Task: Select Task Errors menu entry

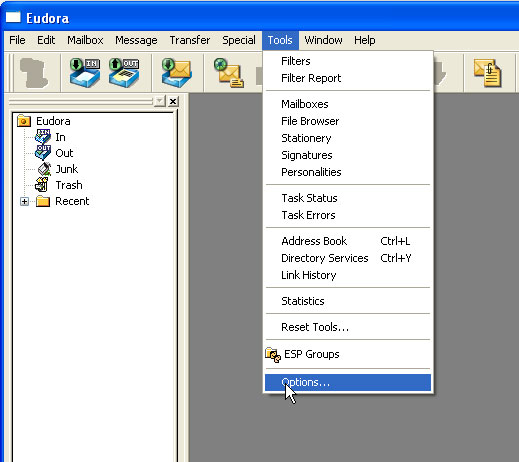Action: pyautogui.click(x=348, y=215)
